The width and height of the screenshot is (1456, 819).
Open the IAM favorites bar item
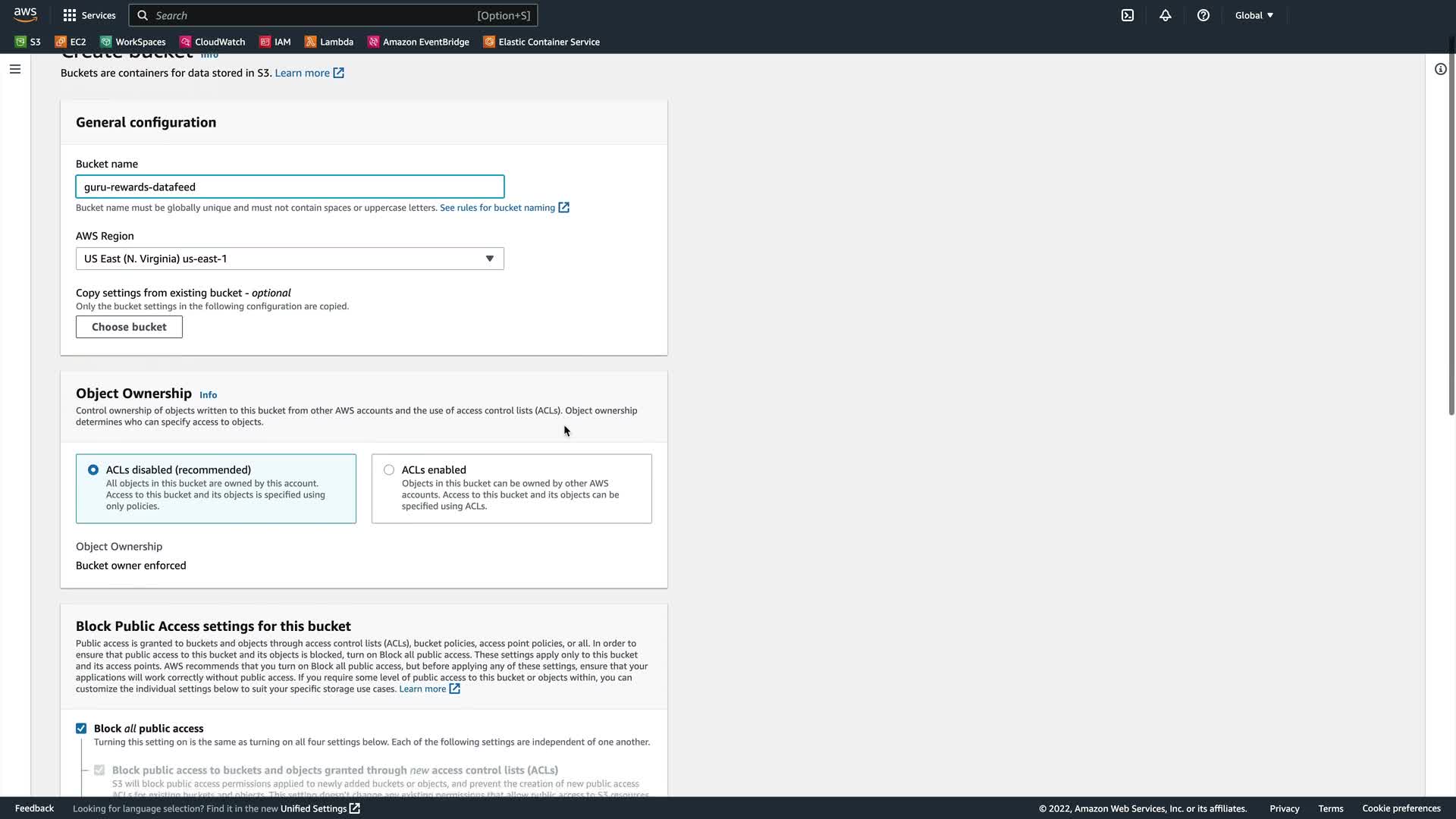tap(275, 42)
